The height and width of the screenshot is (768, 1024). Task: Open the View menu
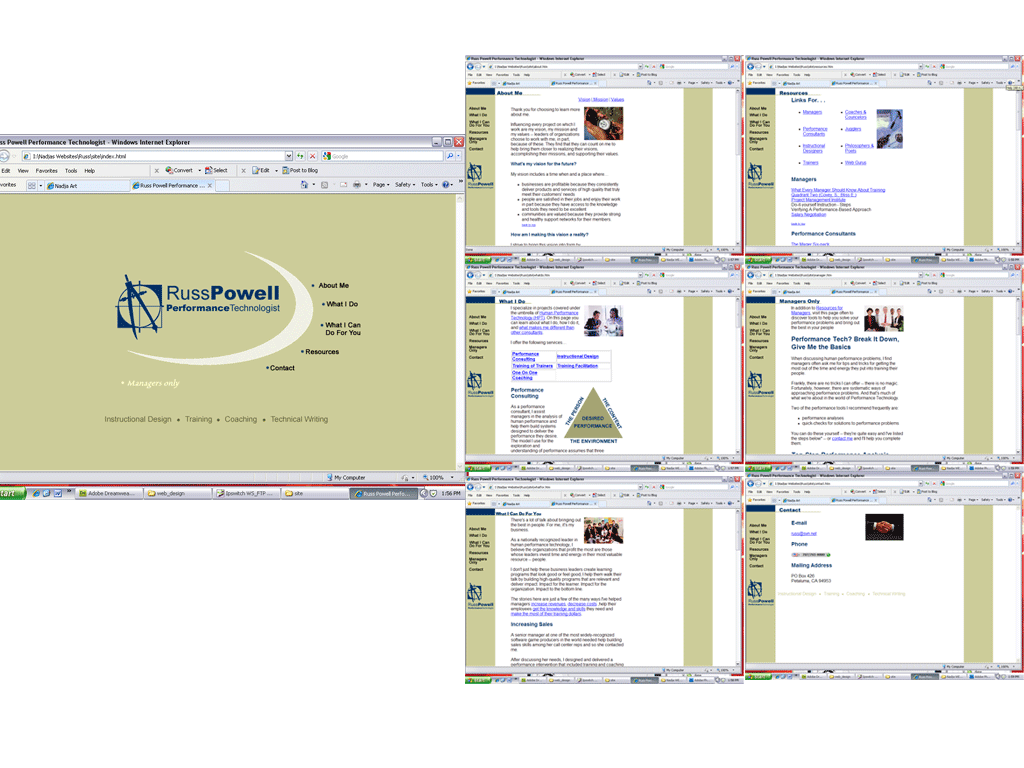23,171
